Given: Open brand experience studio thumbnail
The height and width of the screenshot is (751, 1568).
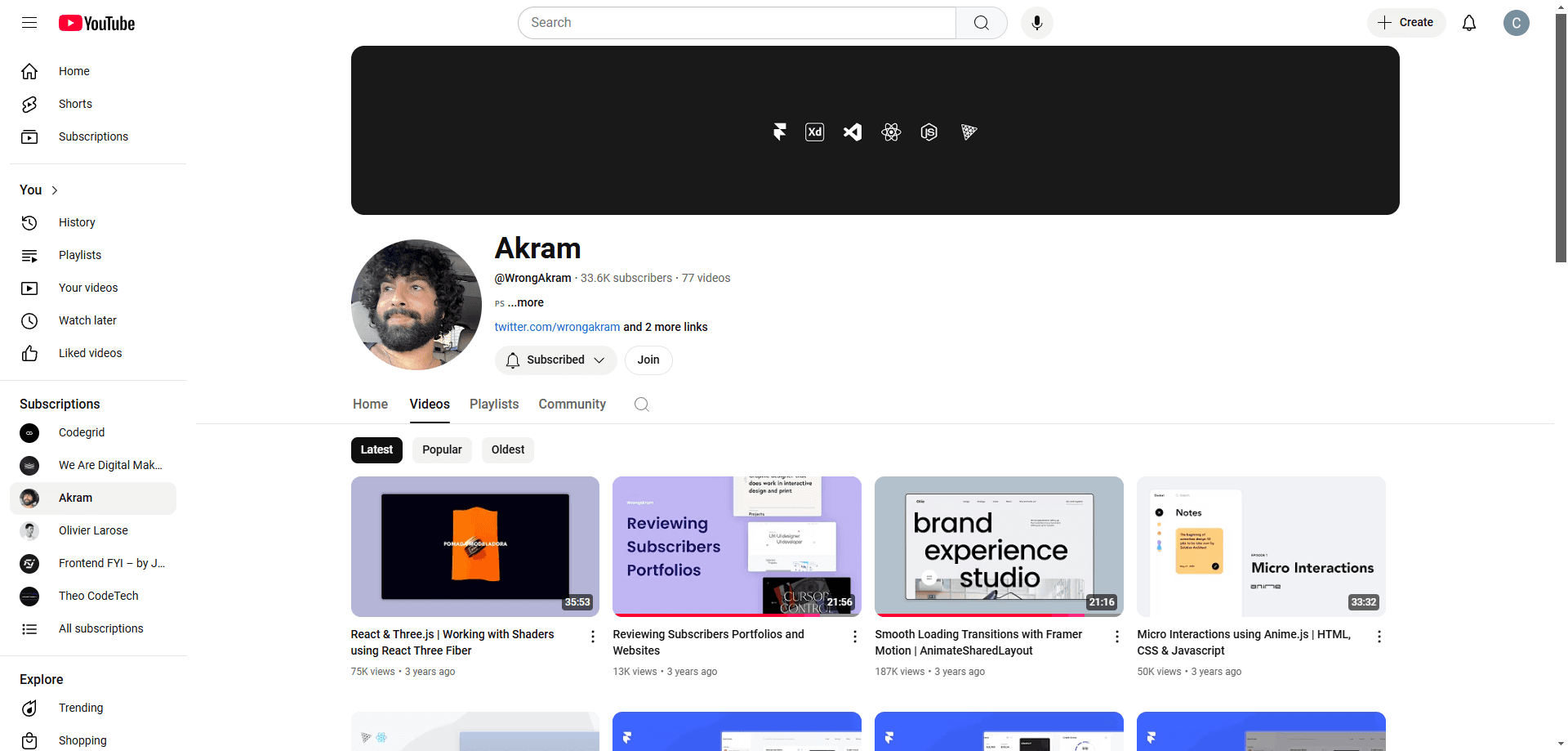Looking at the screenshot, I should (999, 547).
